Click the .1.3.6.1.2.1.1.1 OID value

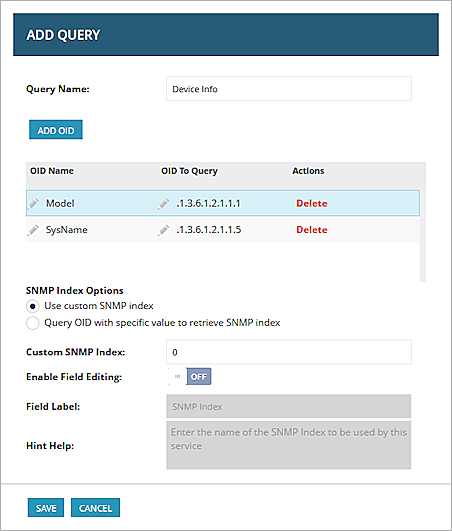coord(208,204)
